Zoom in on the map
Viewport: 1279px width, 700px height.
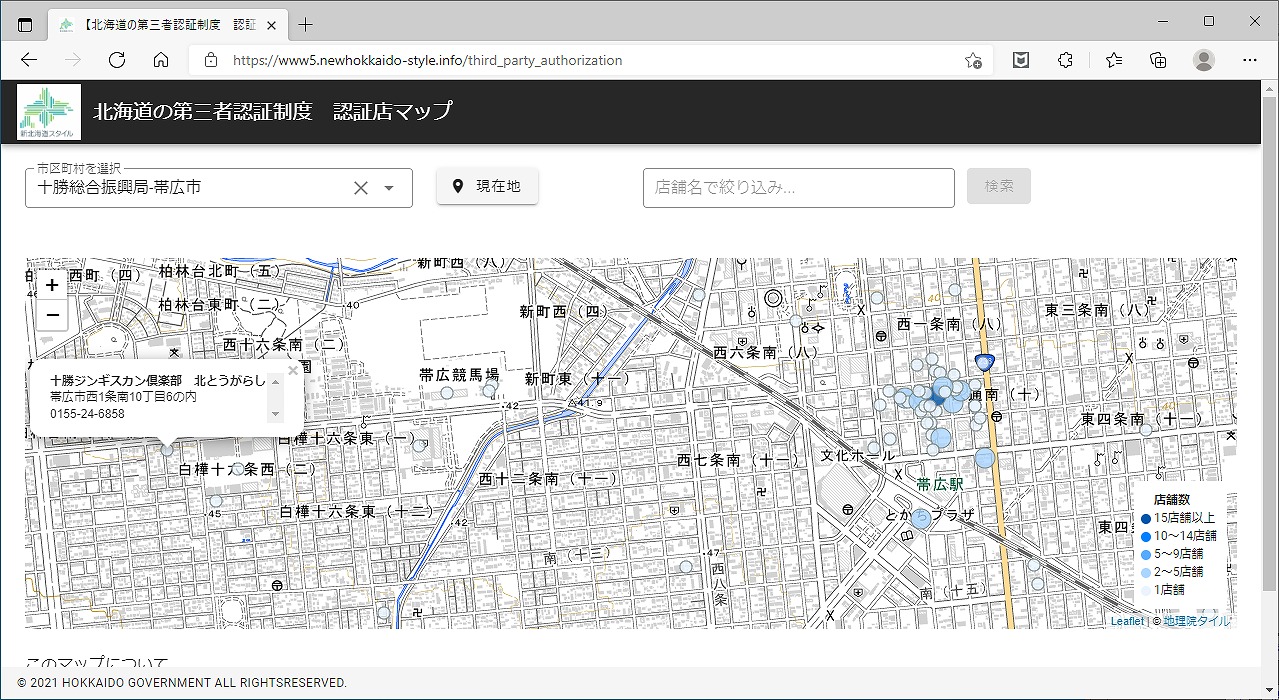click(52, 285)
